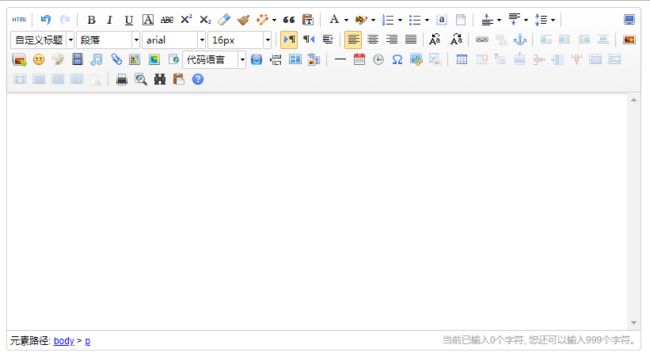This screenshot has width=650, height=360.
Task: Open the line height dropdown arrow
Action: [553, 20]
